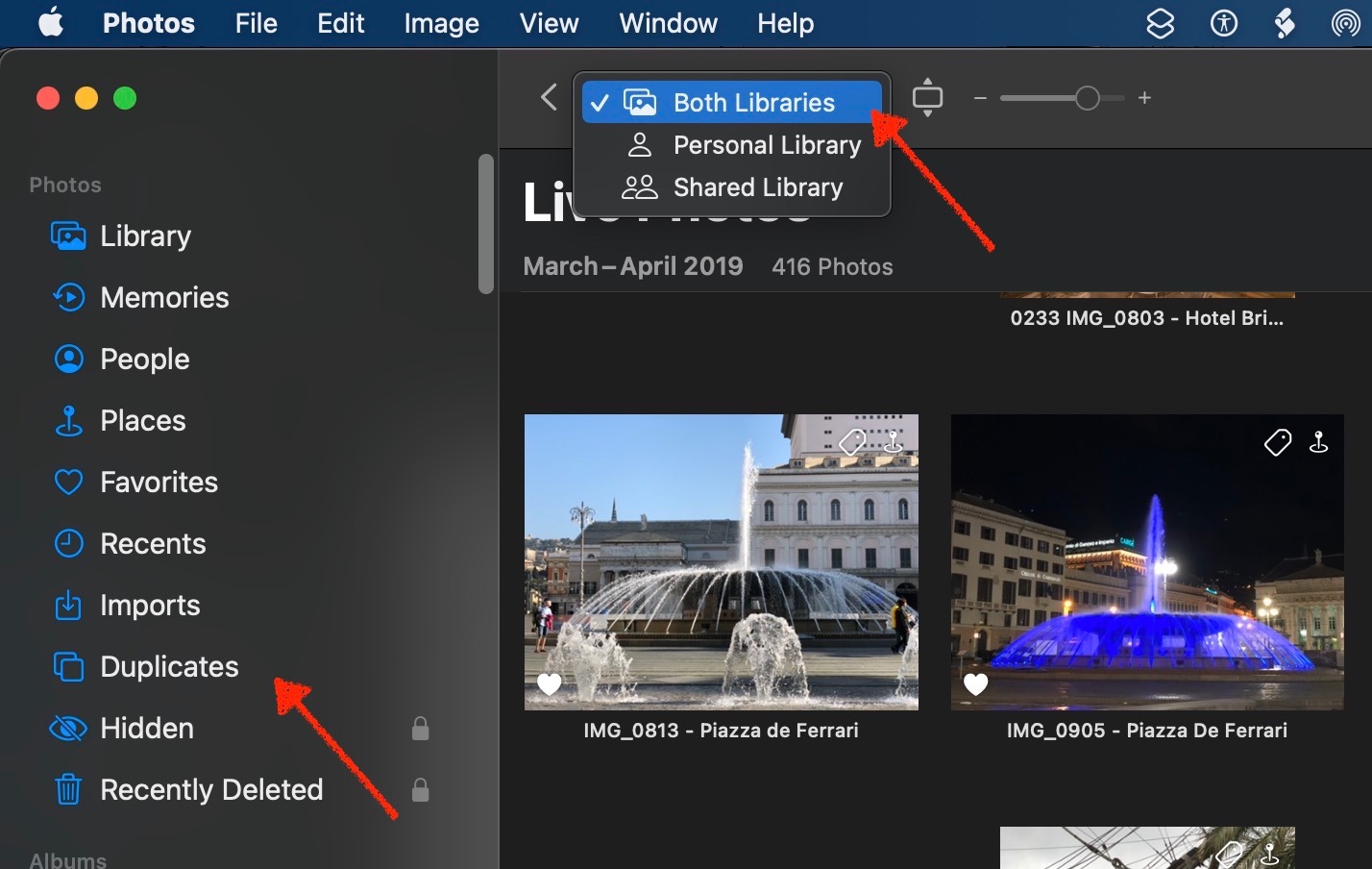
Task: Click the caption 0233 IMG_0803 - Hotel Bri…
Action: pos(1147,318)
